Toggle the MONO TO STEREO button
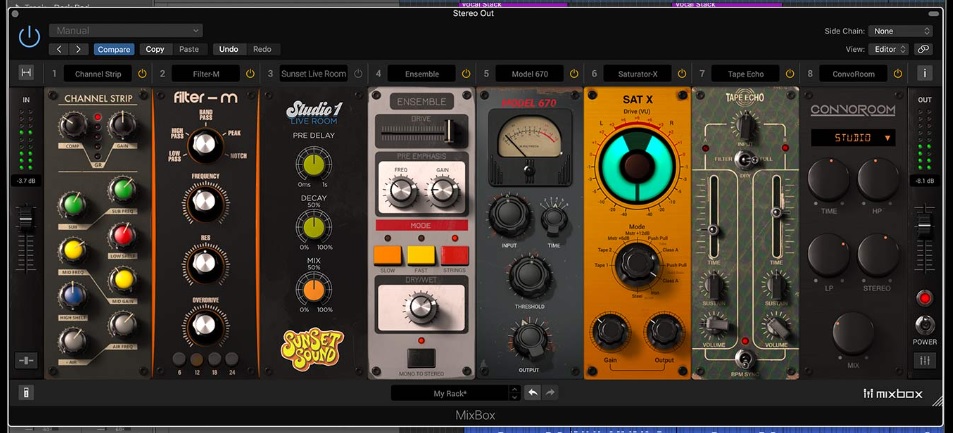The height and width of the screenshot is (433, 953). [421, 359]
